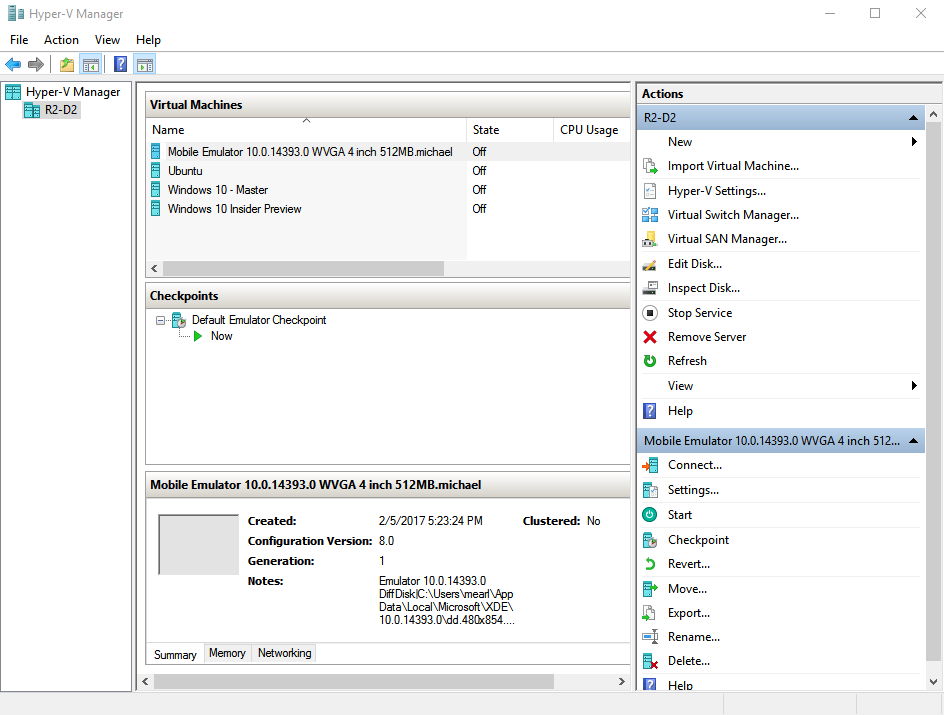The width and height of the screenshot is (944, 715).
Task: Click the Hyper-V Settings icon
Action: click(650, 191)
